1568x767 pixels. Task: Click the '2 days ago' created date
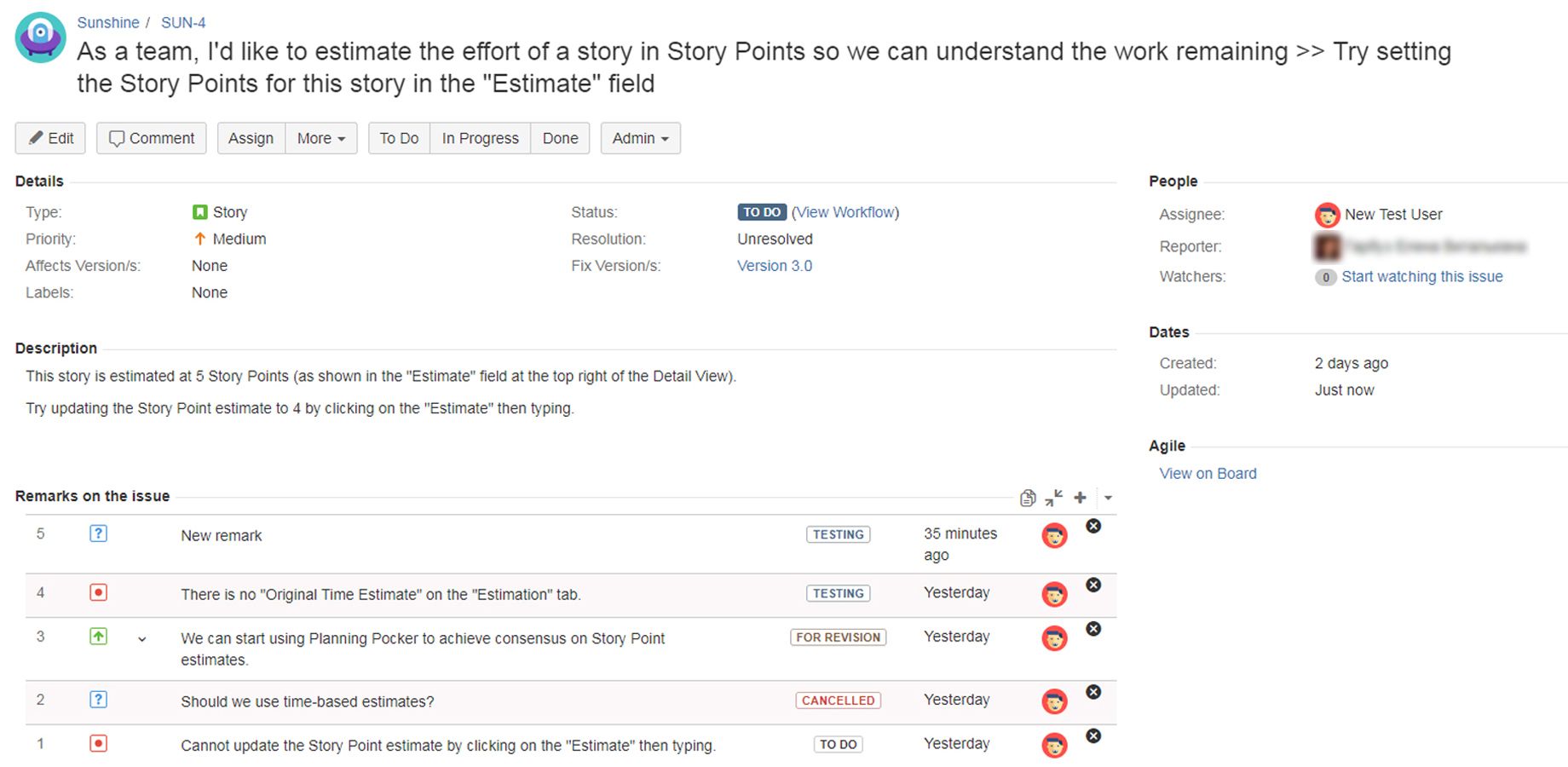coord(1351,363)
